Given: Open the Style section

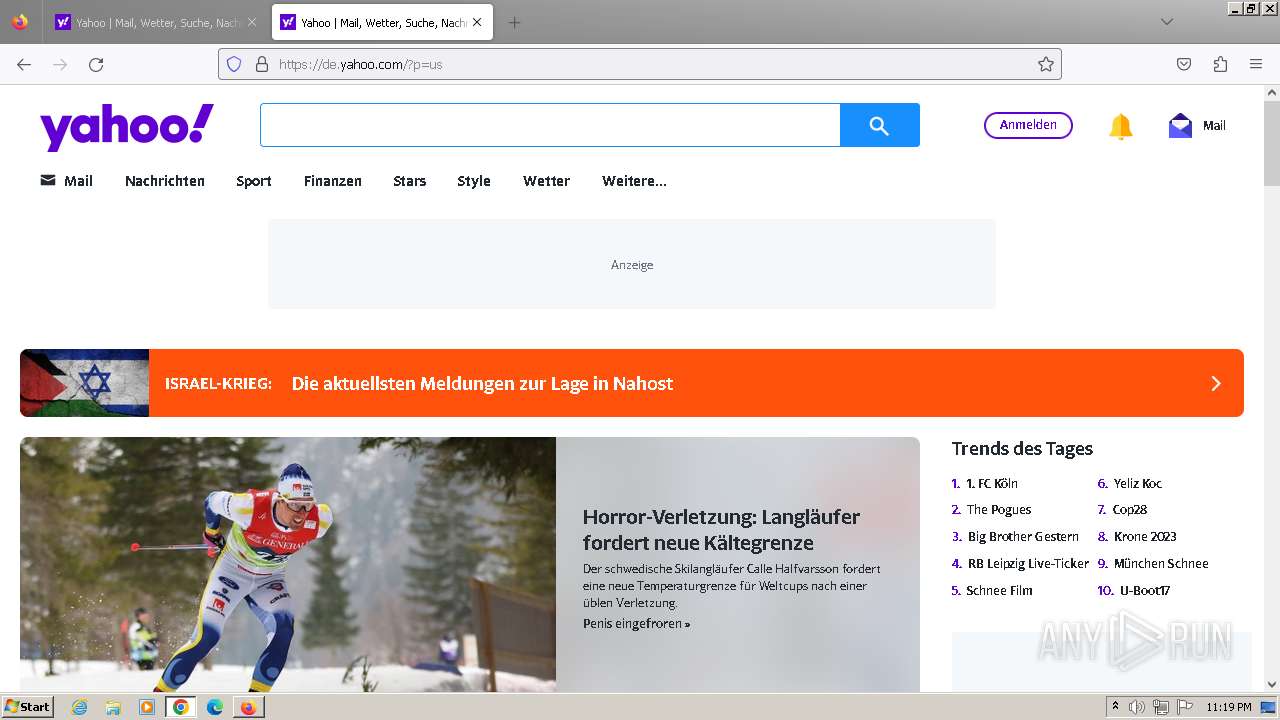Looking at the screenshot, I should pos(474,181).
